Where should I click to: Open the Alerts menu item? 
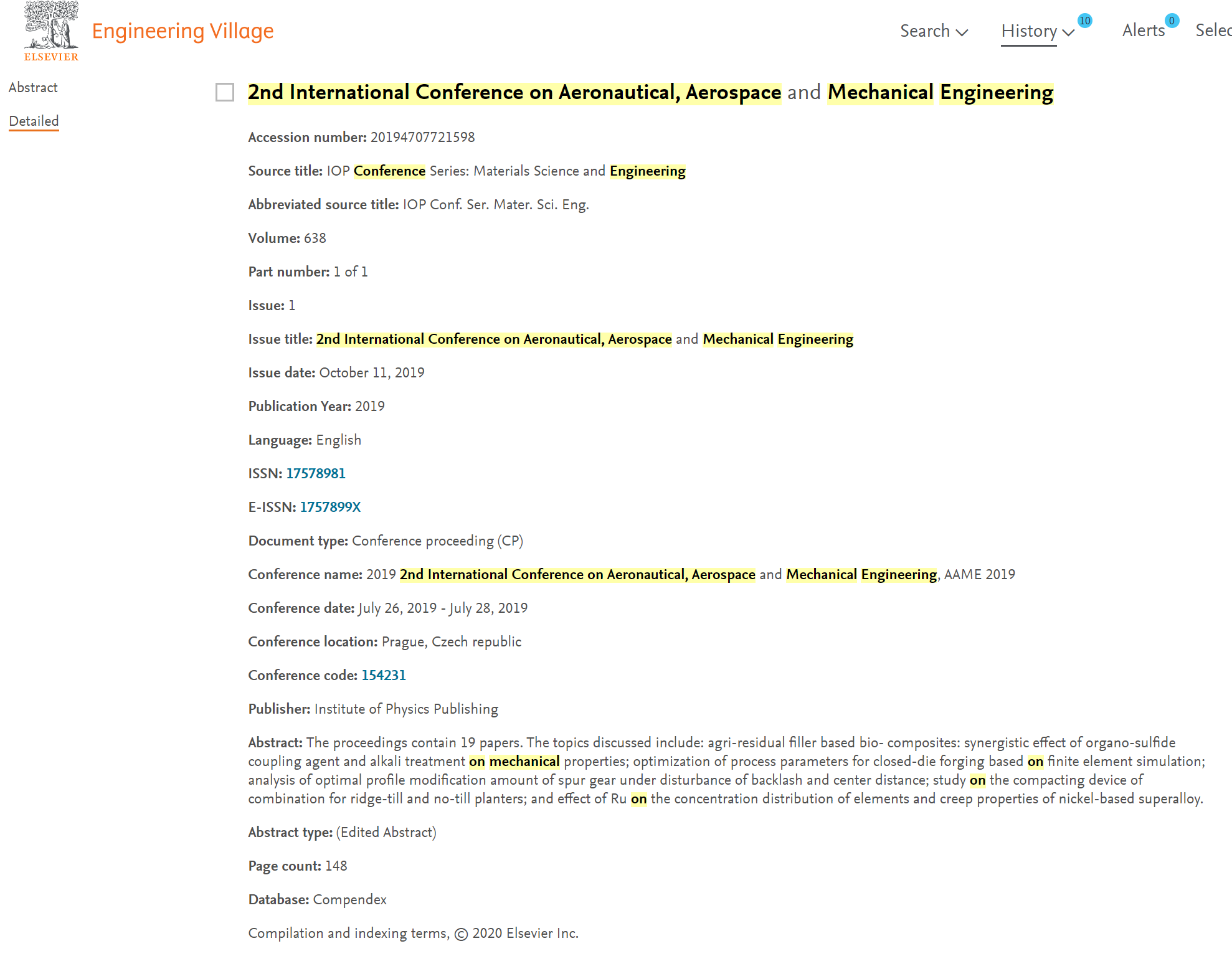(1144, 30)
